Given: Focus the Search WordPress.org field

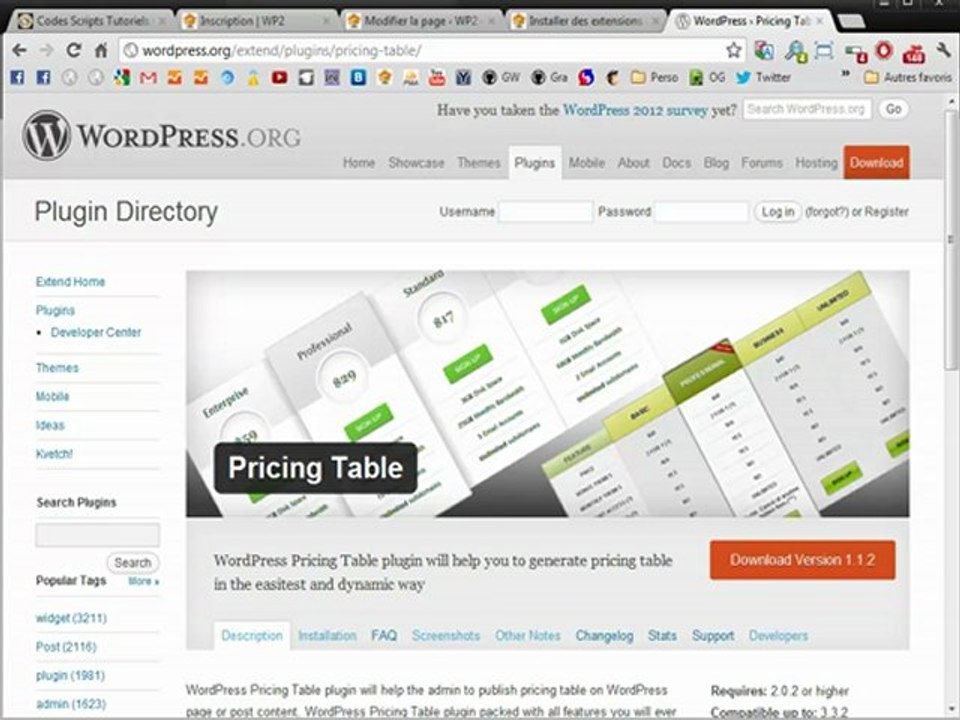Looking at the screenshot, I should coord(807,110).
